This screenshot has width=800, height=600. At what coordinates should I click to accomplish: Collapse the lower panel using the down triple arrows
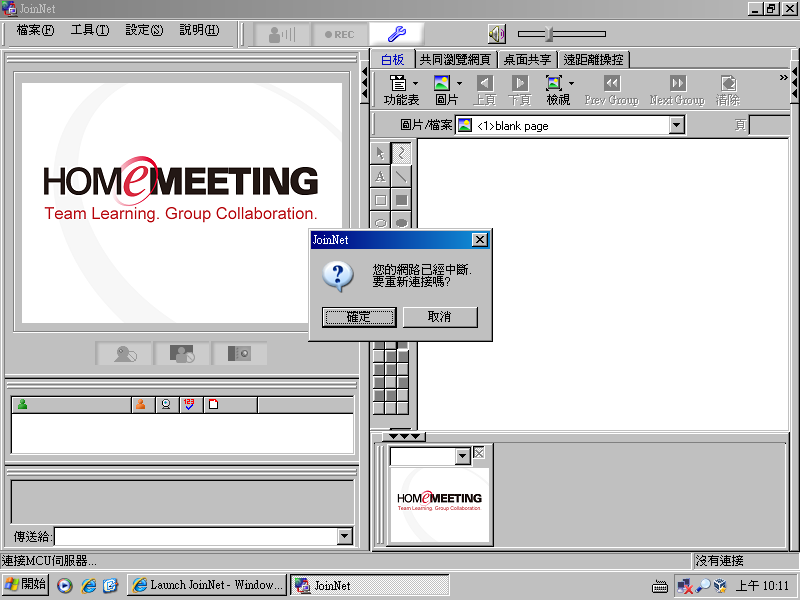coord(404,436)
